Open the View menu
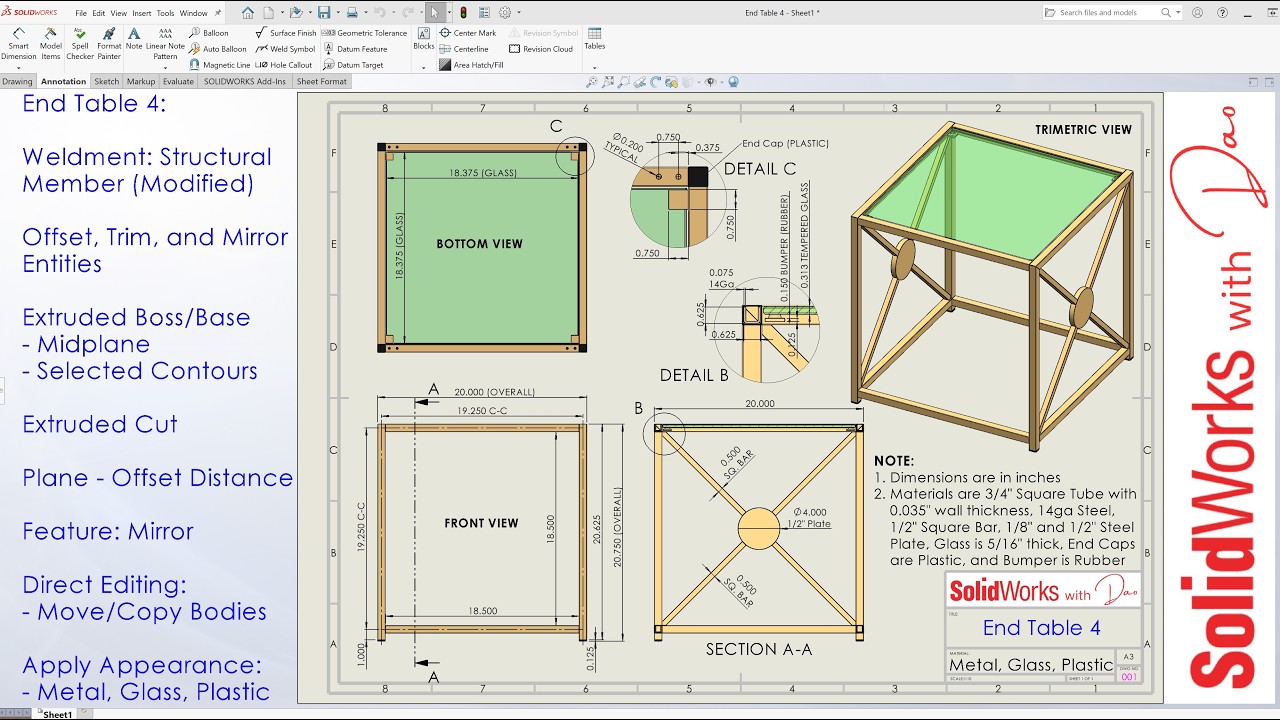Screen dimensions: 1280x720 [118, 13]
